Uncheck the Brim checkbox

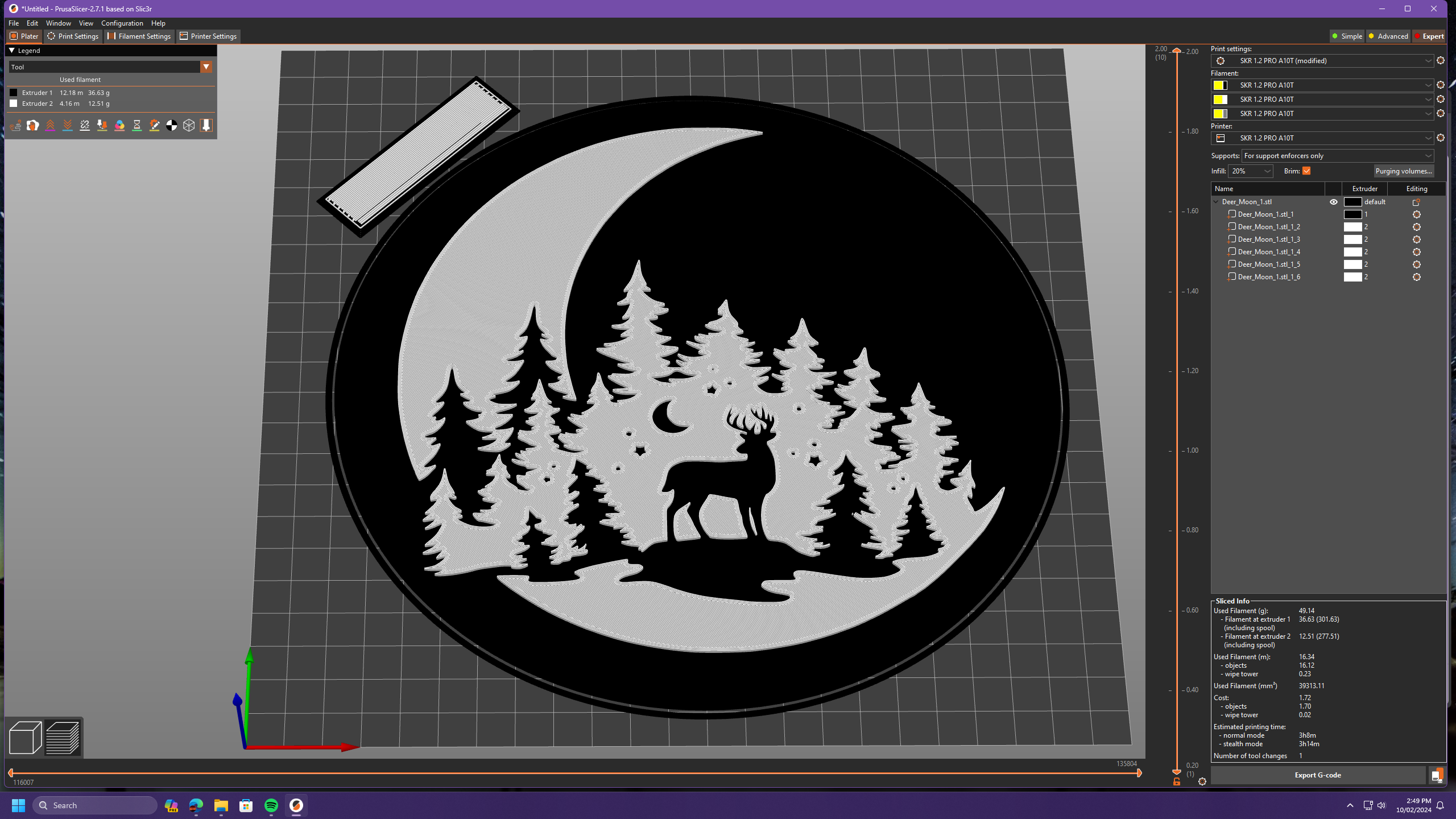[x=1306, y=171]
